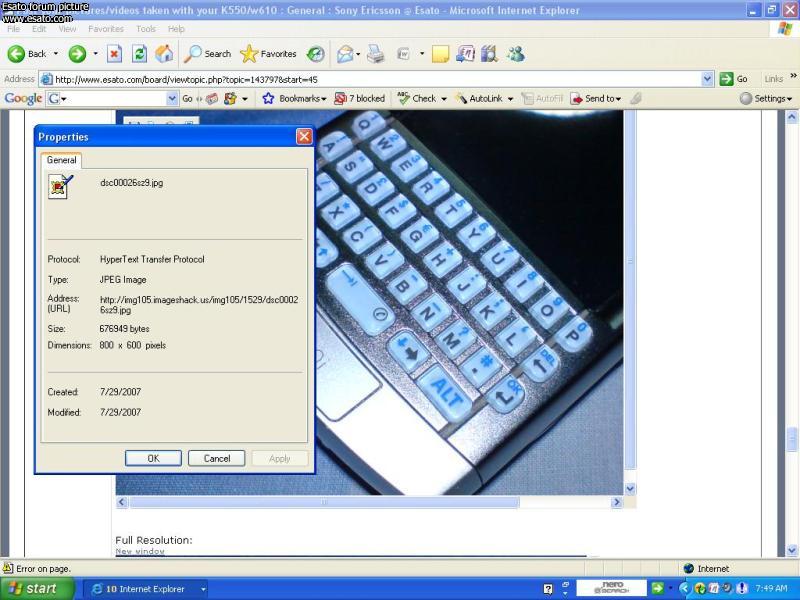Click the 10 Internet Explorer taskbar group
800x600 pixels.
click(145, 589)
